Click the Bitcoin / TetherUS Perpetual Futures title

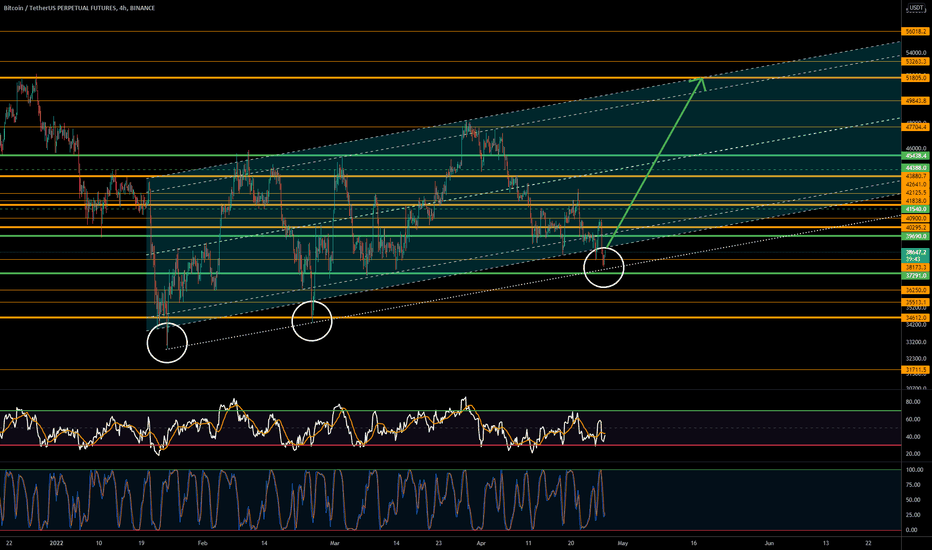pyautogui.click(x=78, y=8)
